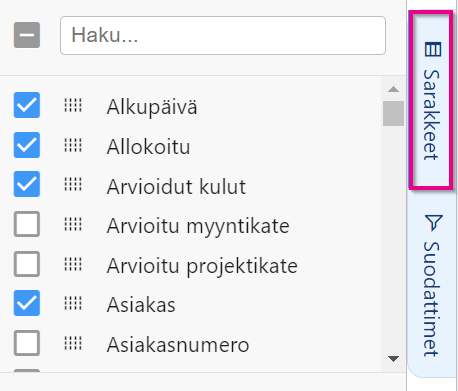Screen dimensions: 458x391
Task: Click the drag handle icon beside Allokoitu
Action: [73, 145]
